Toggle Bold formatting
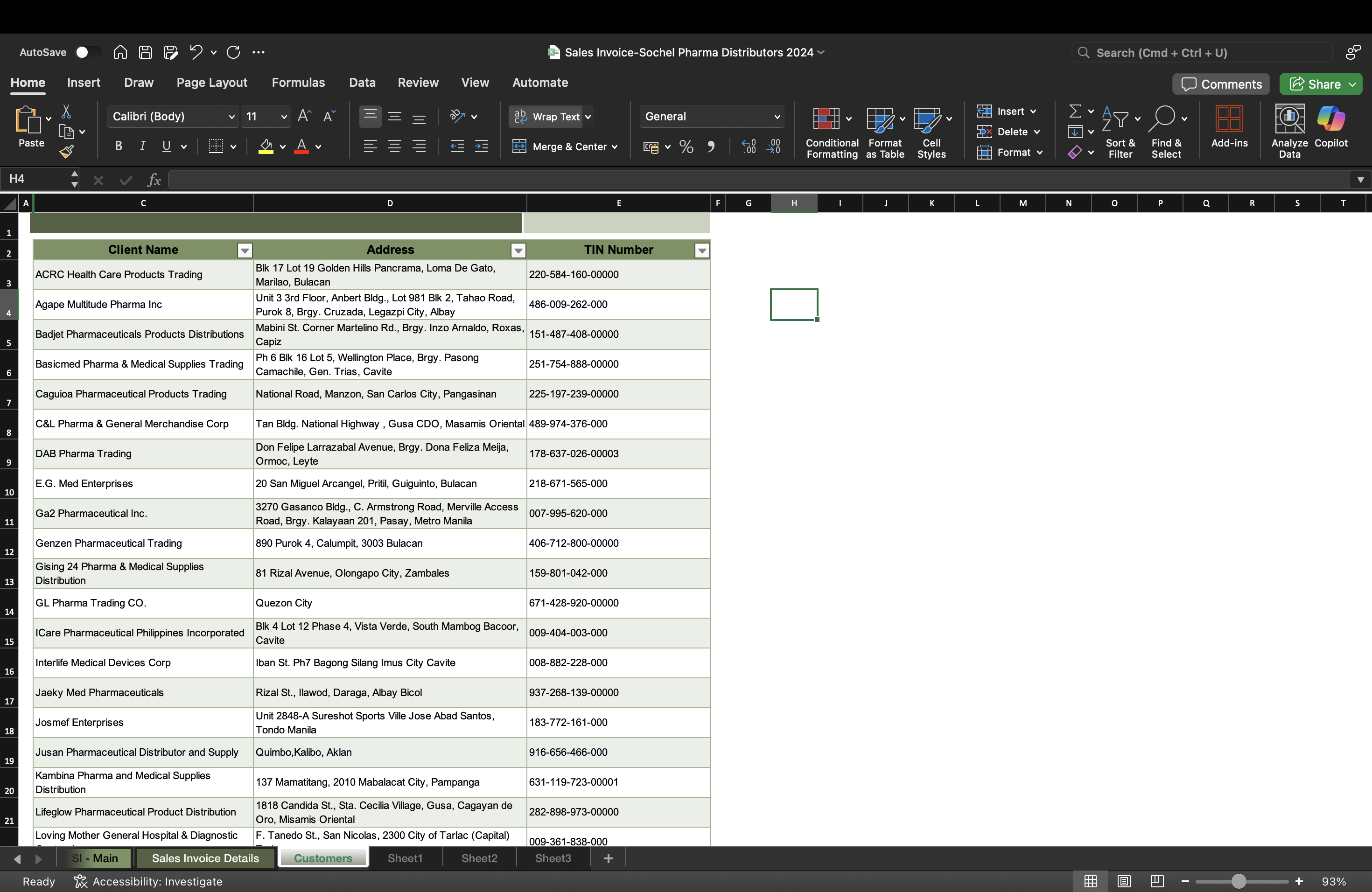1372x892 pixels. pos(118,146)
